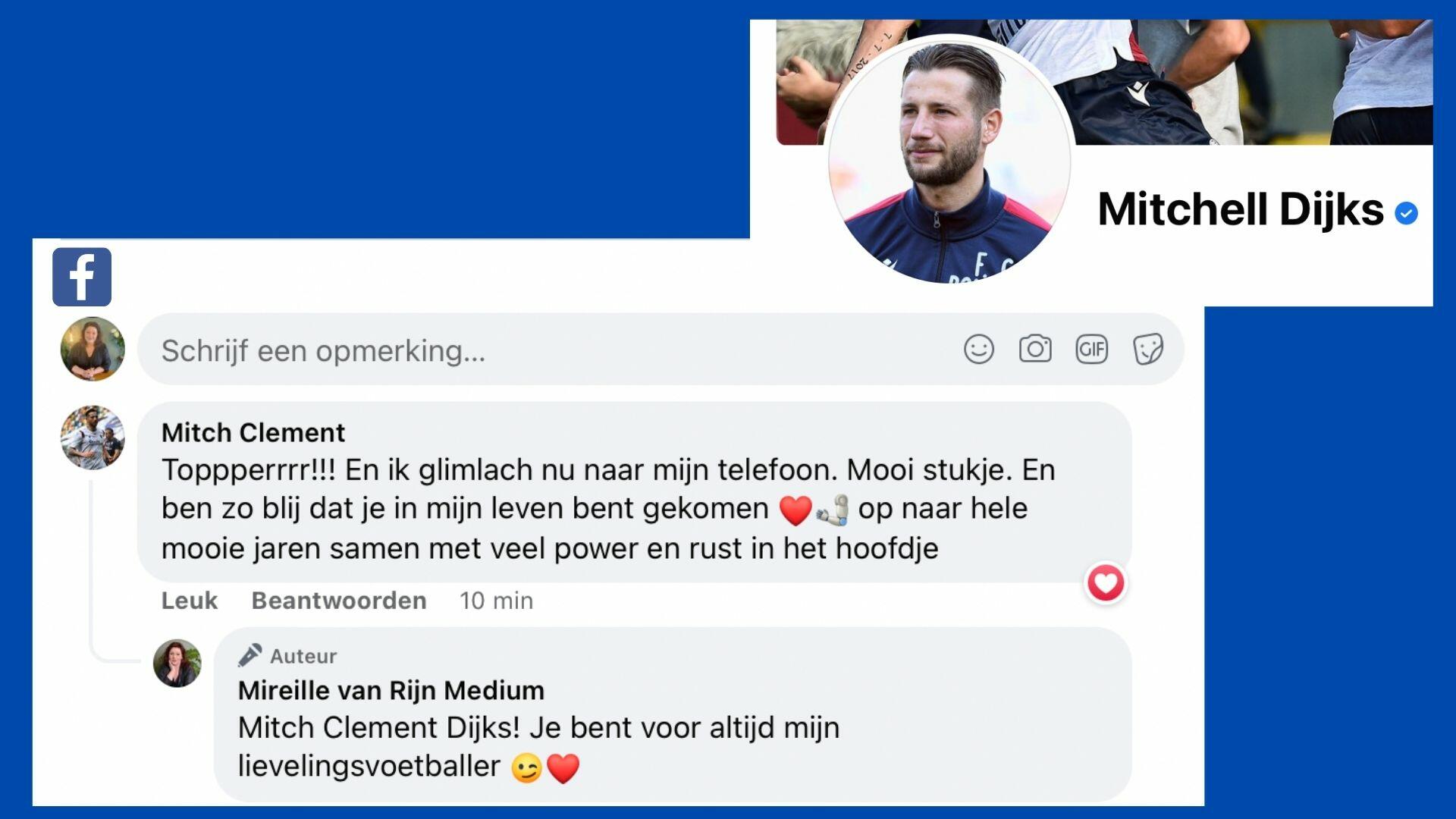Click the blue verified badge
The width and height of the screenshot is (1456, 819).
[1406, 213]
